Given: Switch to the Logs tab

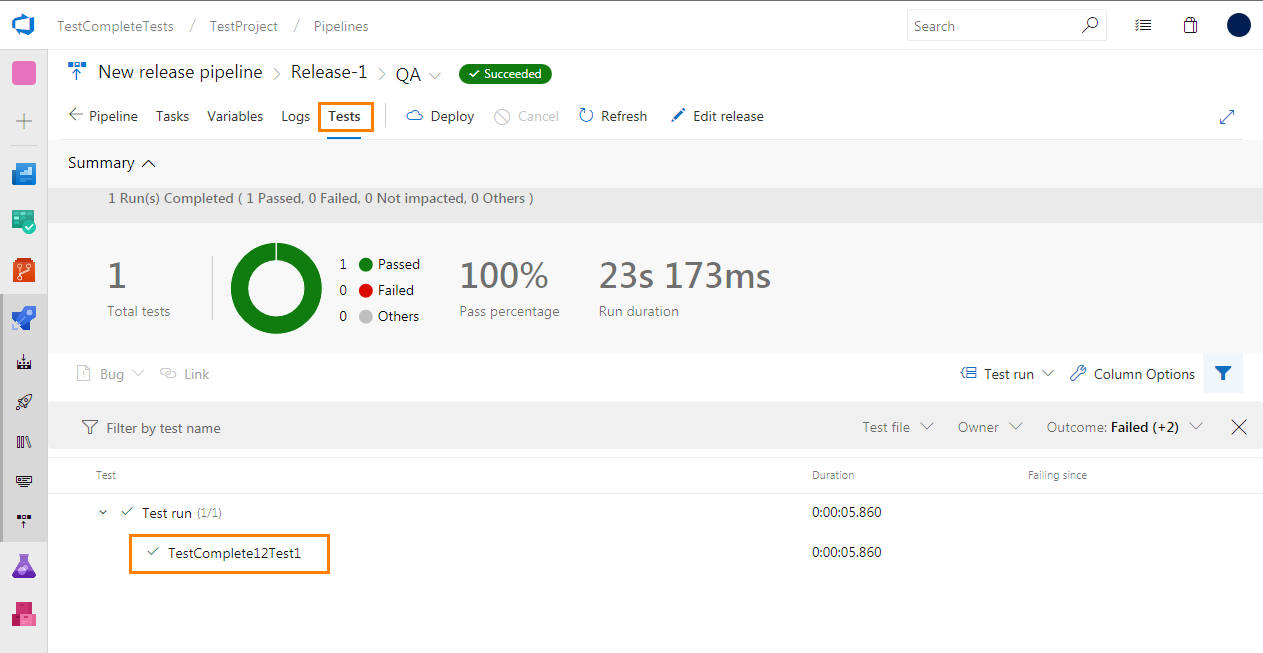Looking at the screenshot, I should coord(295,116).
